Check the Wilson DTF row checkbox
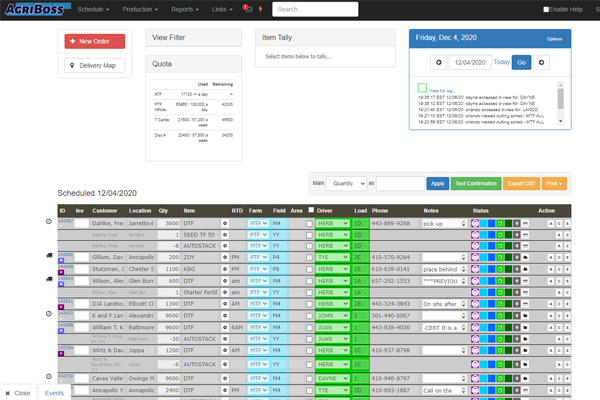Screen dimensions: 600x400 click(x=309, y=281)
